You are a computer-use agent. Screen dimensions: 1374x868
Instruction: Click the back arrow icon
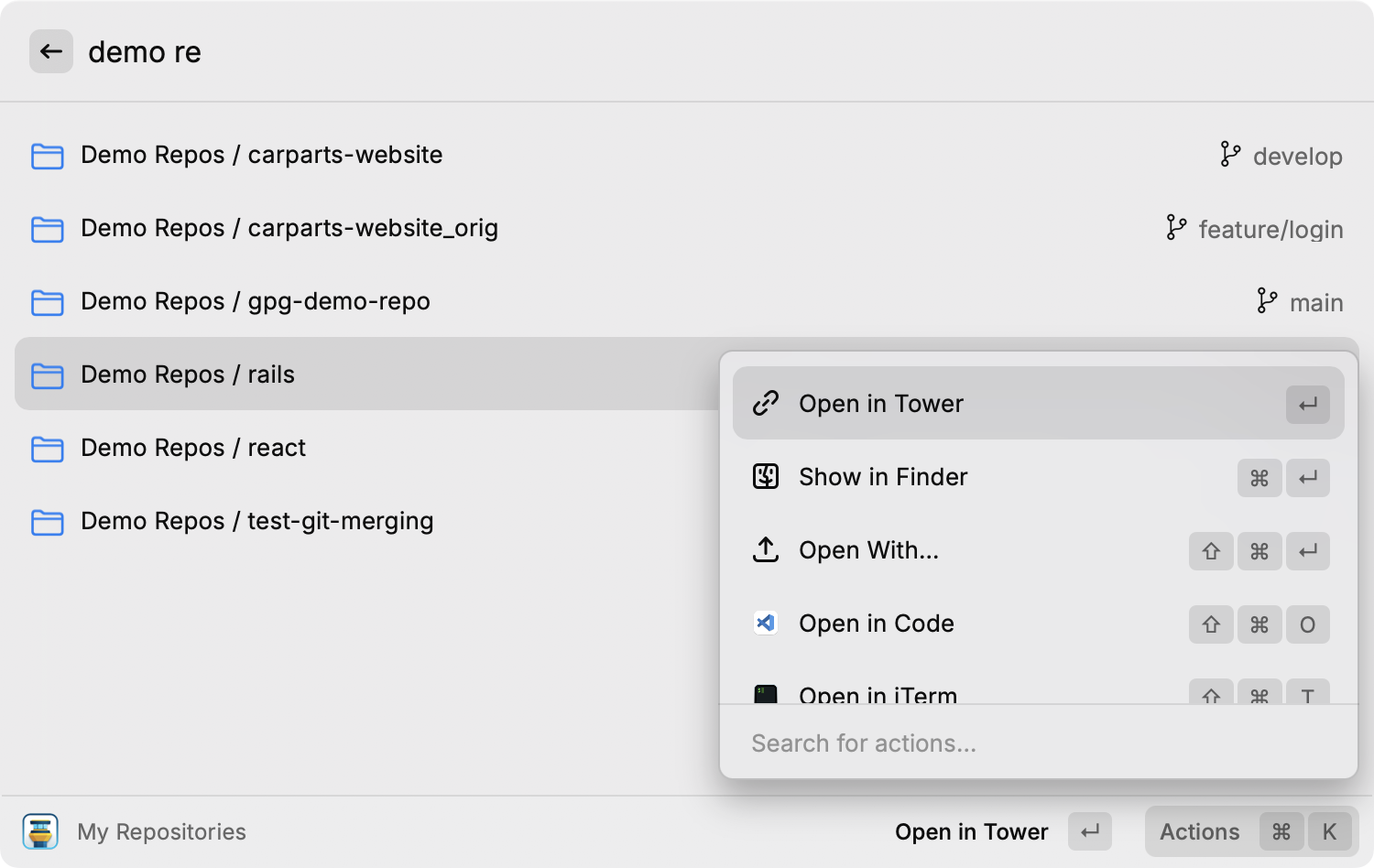point(51,51)
